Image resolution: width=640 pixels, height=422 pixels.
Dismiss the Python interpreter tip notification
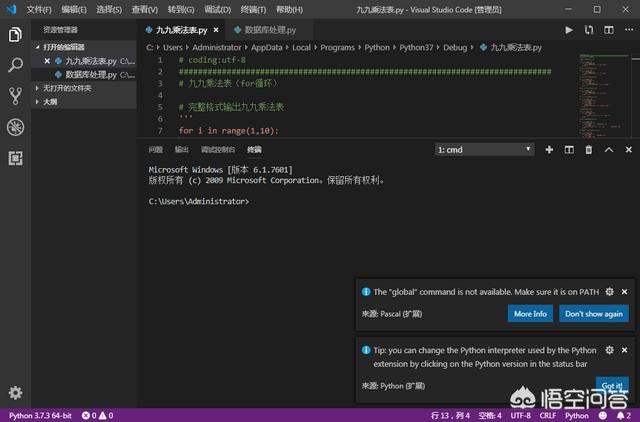pyautogui.click(x=624, y=350)
